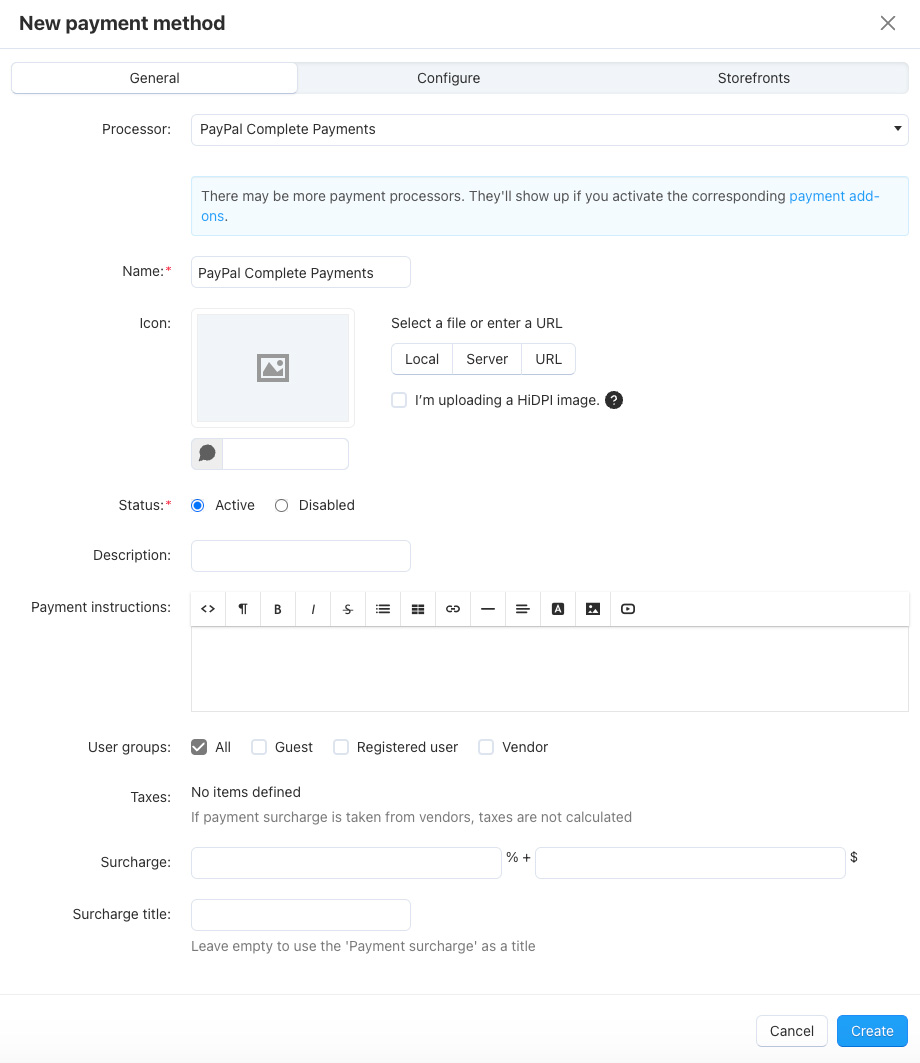Insert a hyperlink in payment instructions
Image resolution: width=920 pixels, height=1063 pixels.
[x=452, y=608]
